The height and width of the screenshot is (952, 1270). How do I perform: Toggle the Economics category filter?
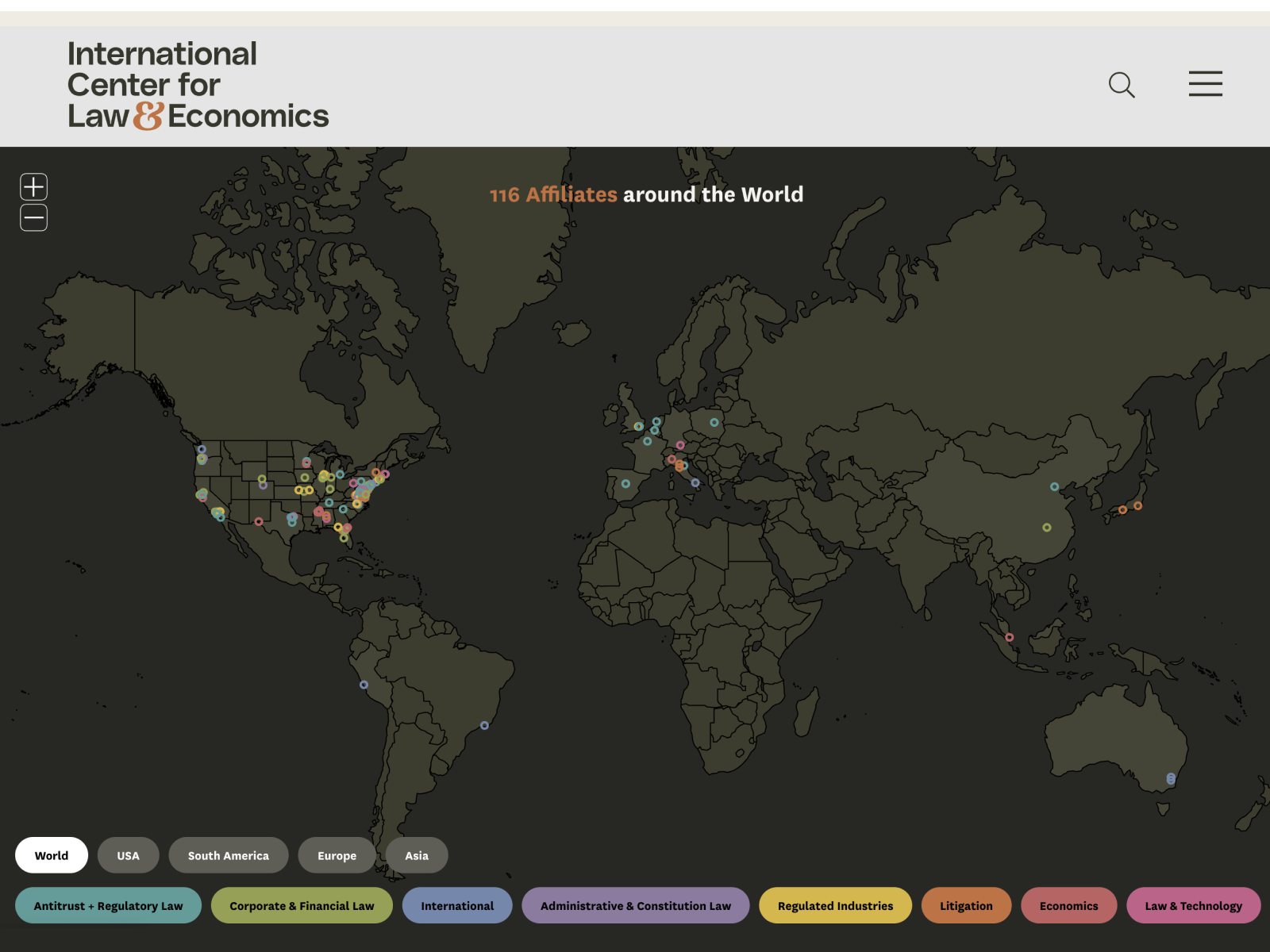1068,905
